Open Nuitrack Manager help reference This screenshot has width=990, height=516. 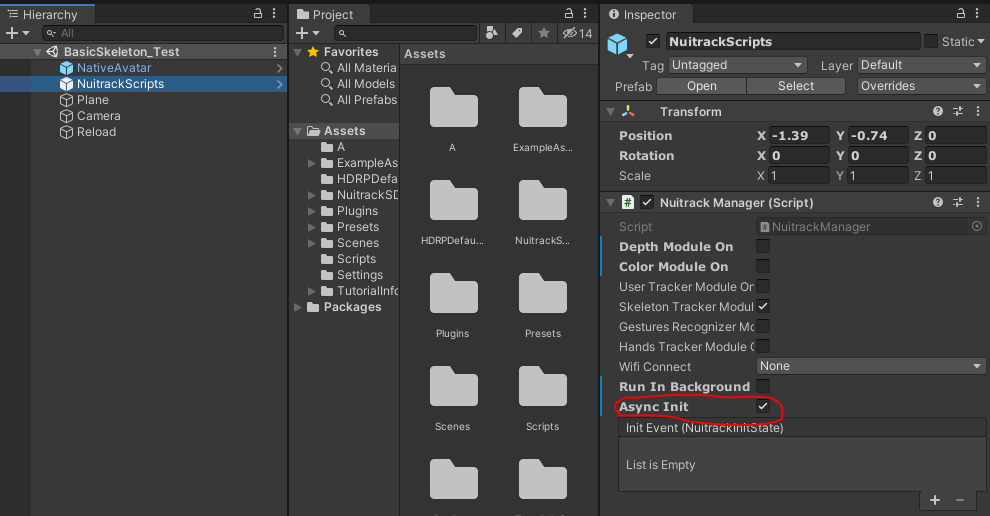[938, 202]
